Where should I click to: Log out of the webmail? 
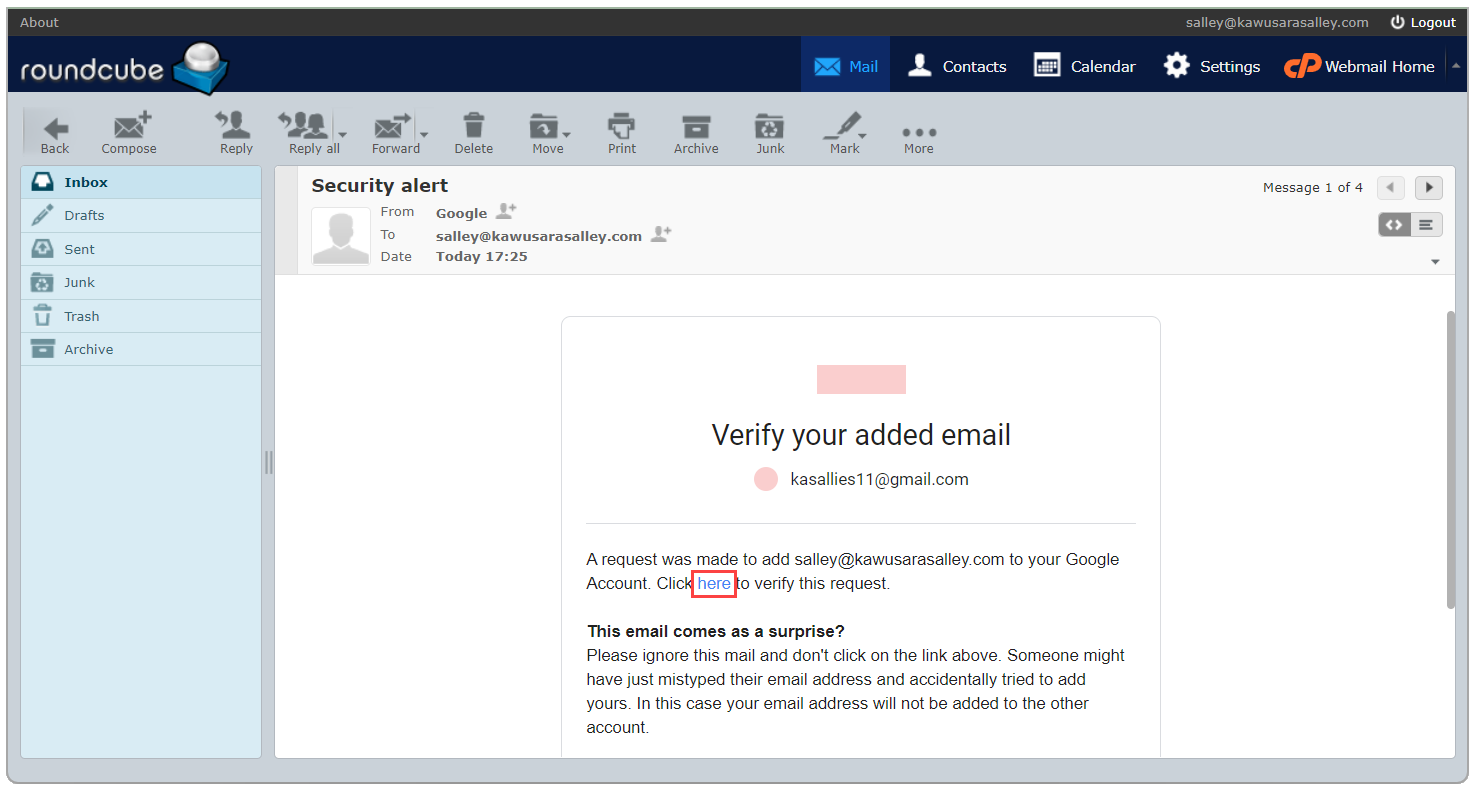click(1423, 22)
